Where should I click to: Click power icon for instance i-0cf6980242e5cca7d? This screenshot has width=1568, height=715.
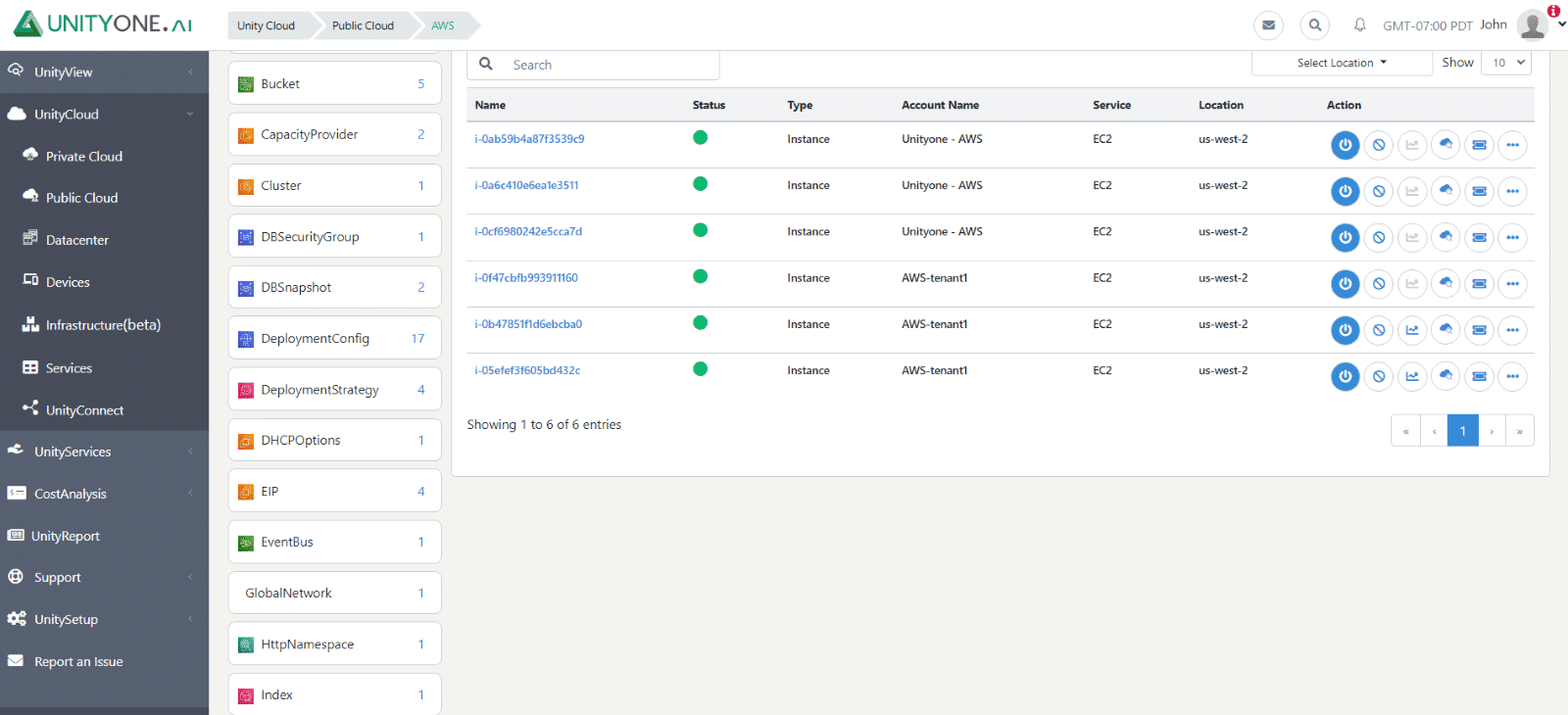point(1345,237)
